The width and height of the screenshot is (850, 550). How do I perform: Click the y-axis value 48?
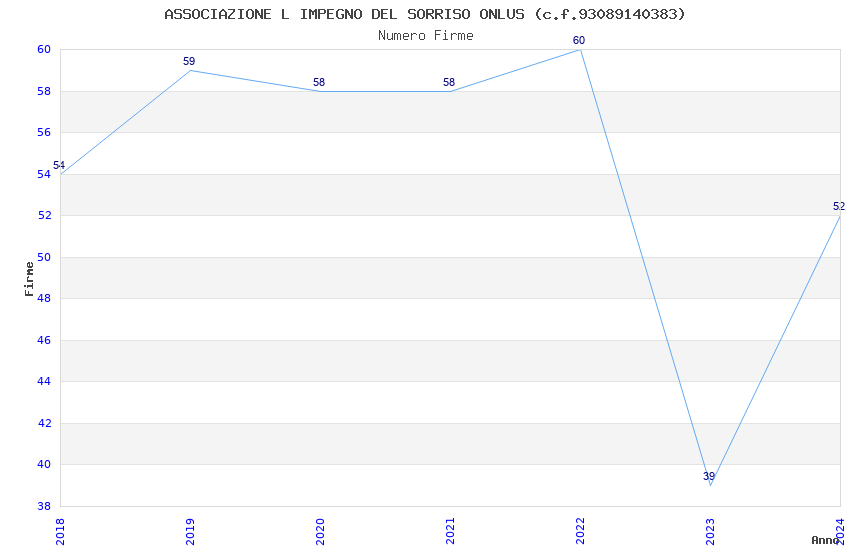(44, 298)
